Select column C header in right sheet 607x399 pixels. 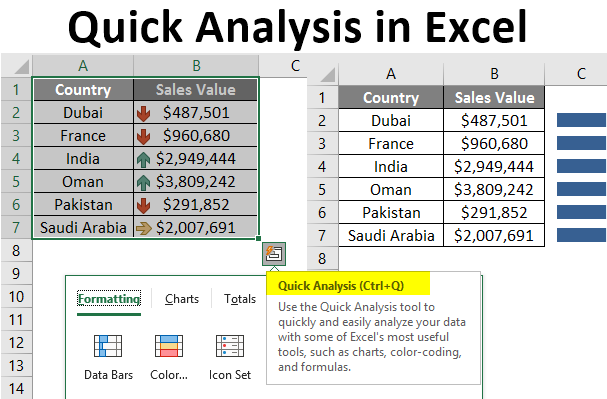click(x=581, y=74)
